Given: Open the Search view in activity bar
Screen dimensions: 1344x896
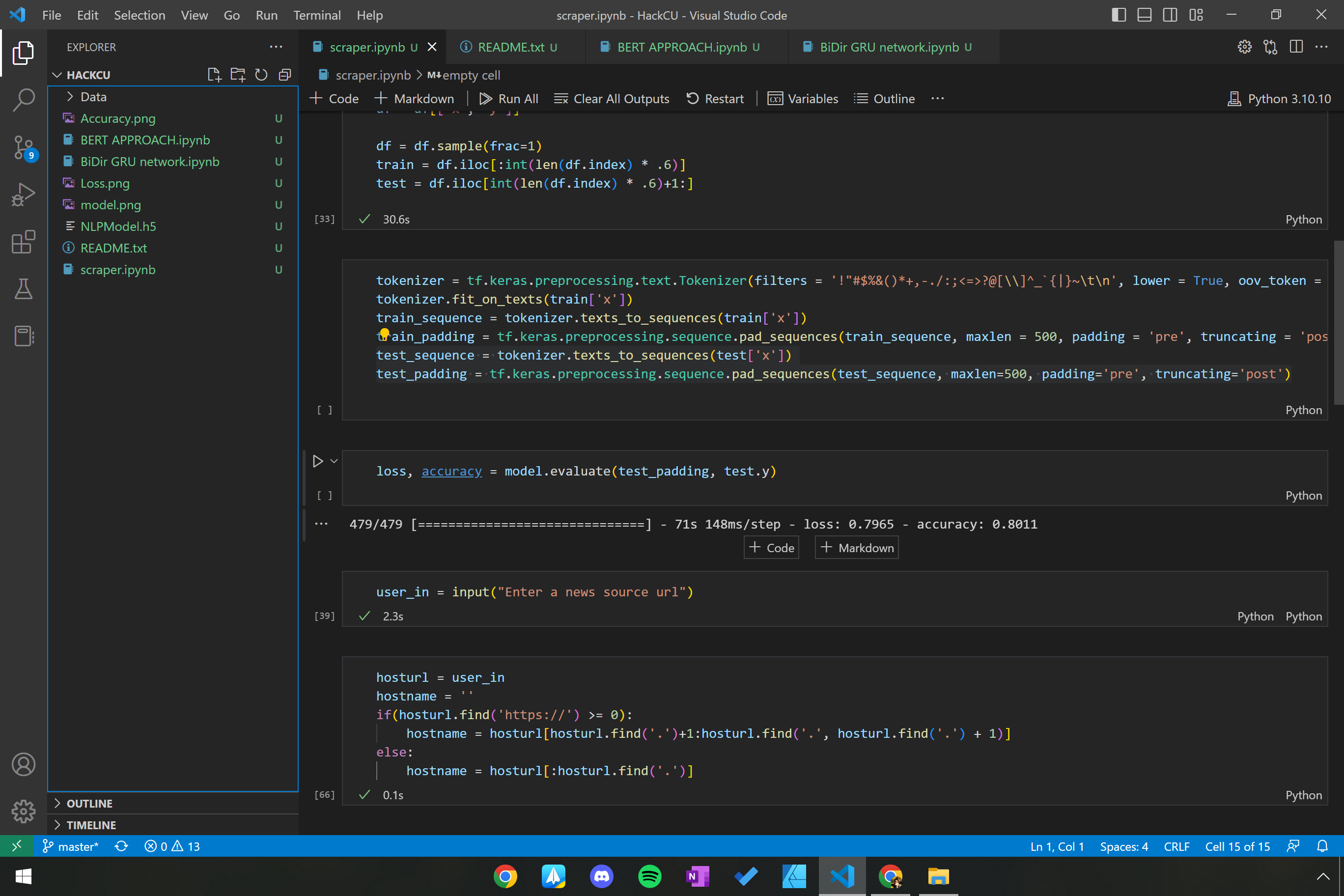Looking at the screenshot, I should 24,100.
